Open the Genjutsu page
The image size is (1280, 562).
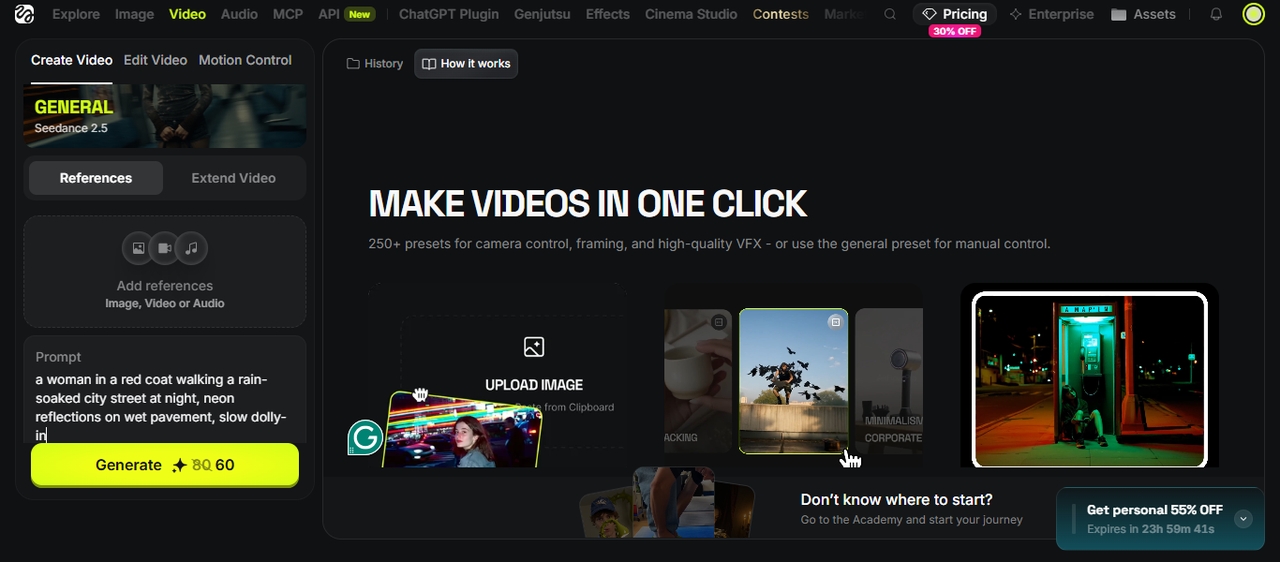click(x=543, y=14)
